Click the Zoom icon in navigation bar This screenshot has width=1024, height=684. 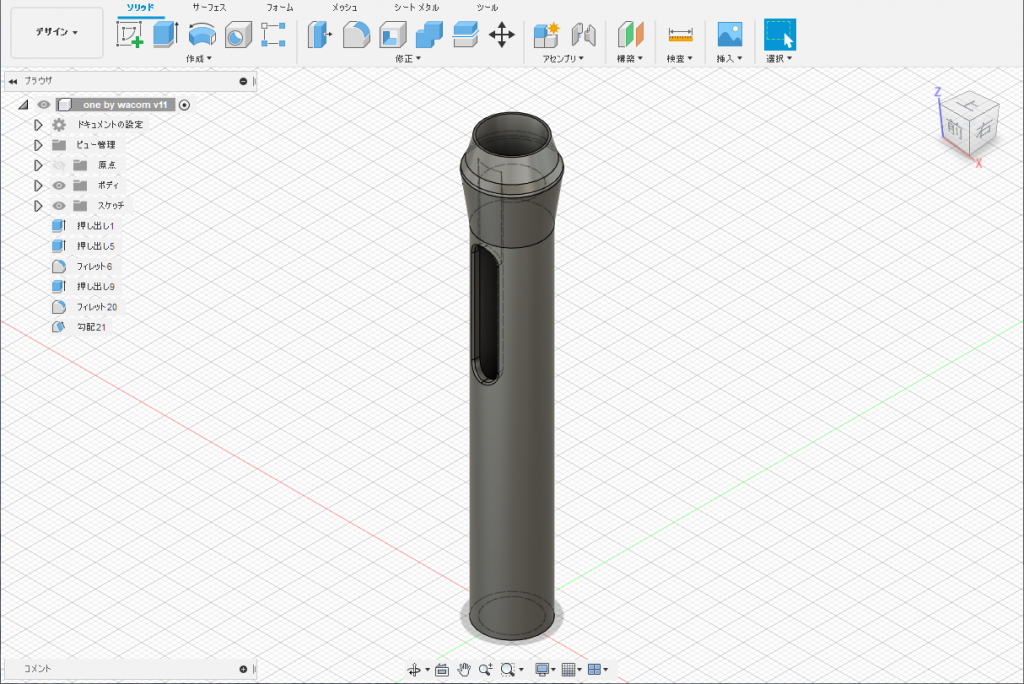(x=485, y=670)
